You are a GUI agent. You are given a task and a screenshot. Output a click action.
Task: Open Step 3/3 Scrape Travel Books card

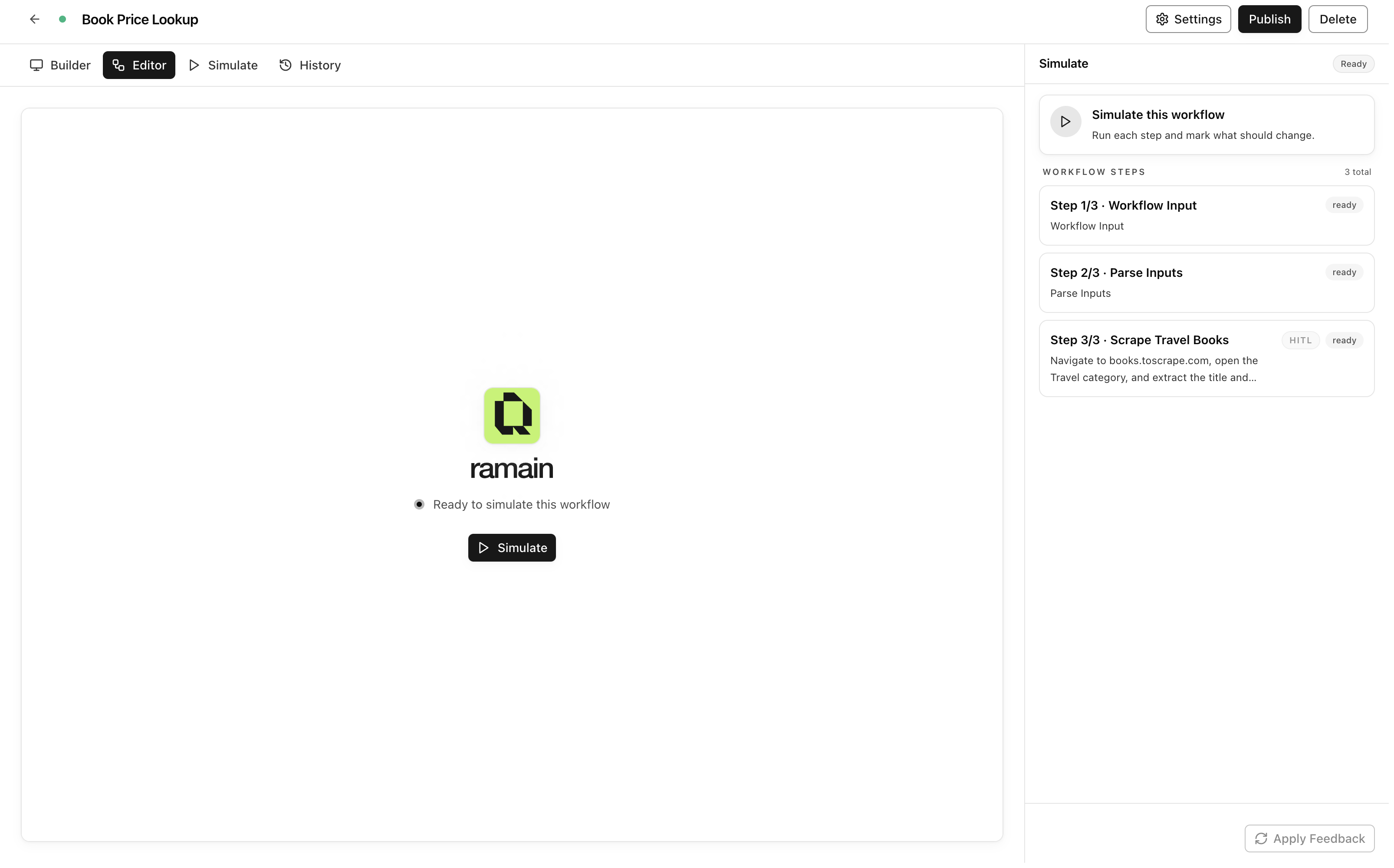tap(1211, 359)
